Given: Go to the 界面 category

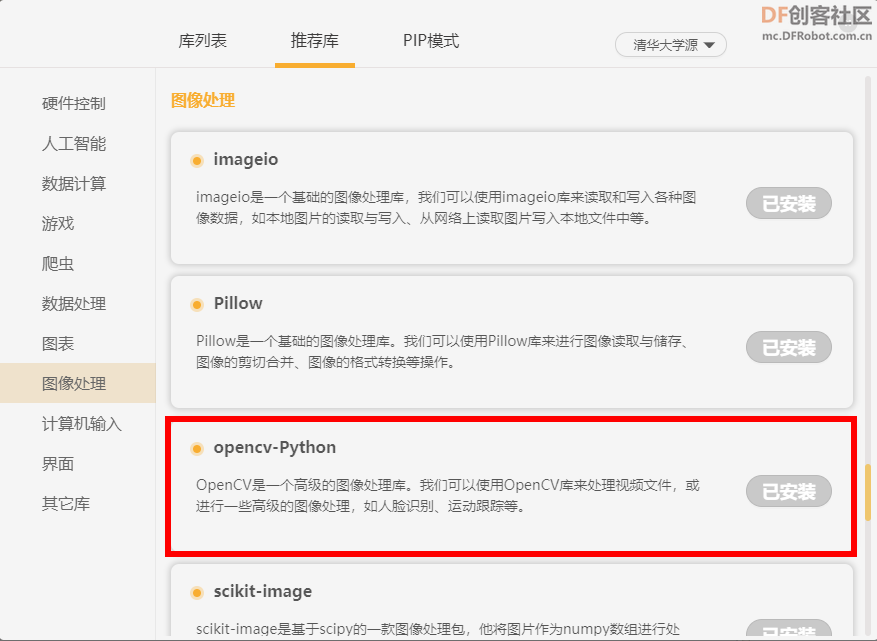Looking at the screenshot, I should point(58,464).
